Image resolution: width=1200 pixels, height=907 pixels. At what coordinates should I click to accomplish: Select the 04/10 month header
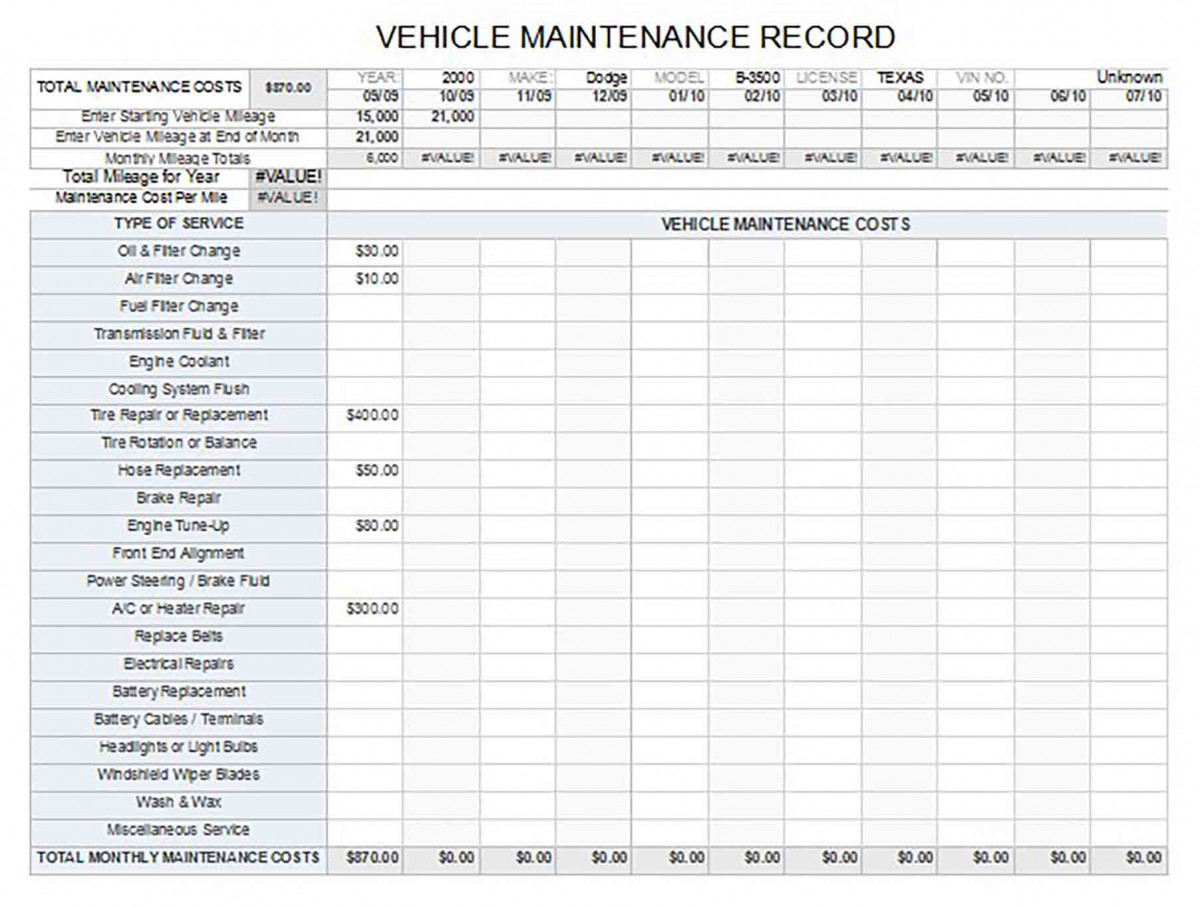(899, 97)
